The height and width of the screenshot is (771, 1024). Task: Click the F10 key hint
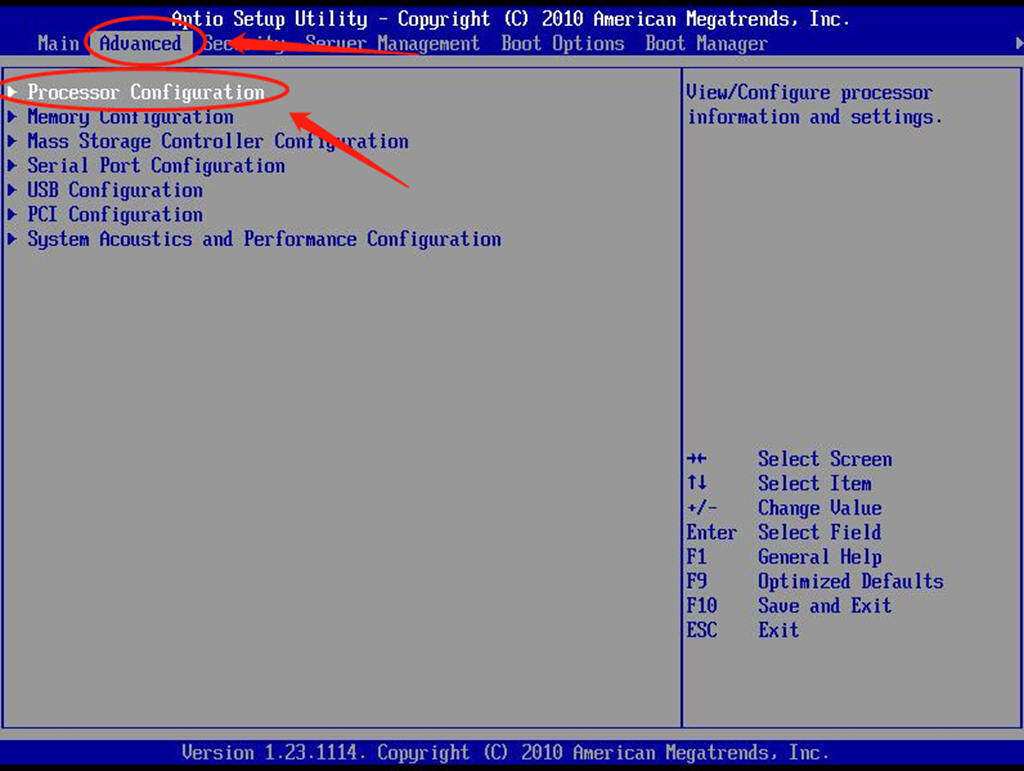click(701, 605)
